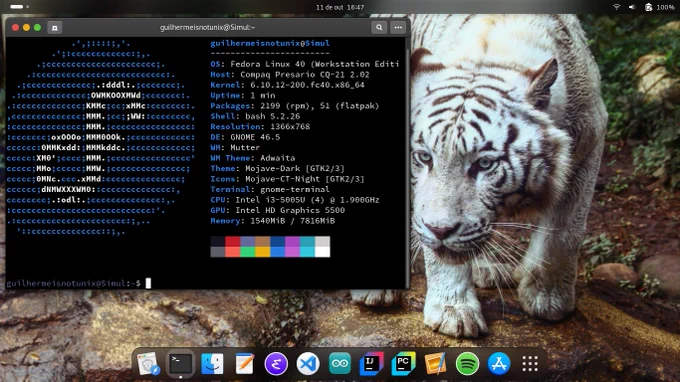Click the volume speaker icon in the top bar
The height and width of the screenshot is (382, 680).
(x=632, y=7)
